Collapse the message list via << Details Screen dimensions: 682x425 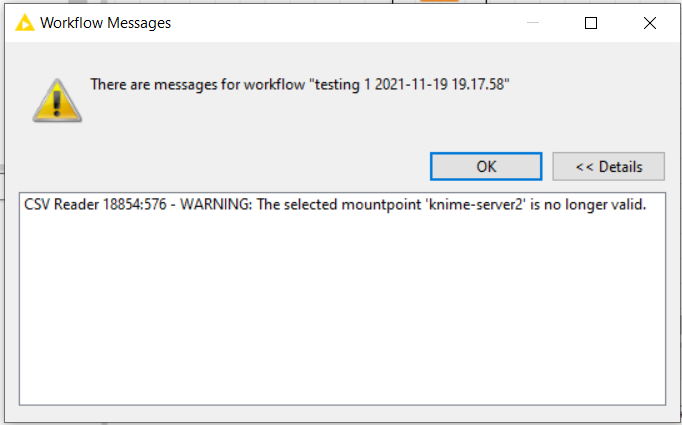tap(608, 166)
